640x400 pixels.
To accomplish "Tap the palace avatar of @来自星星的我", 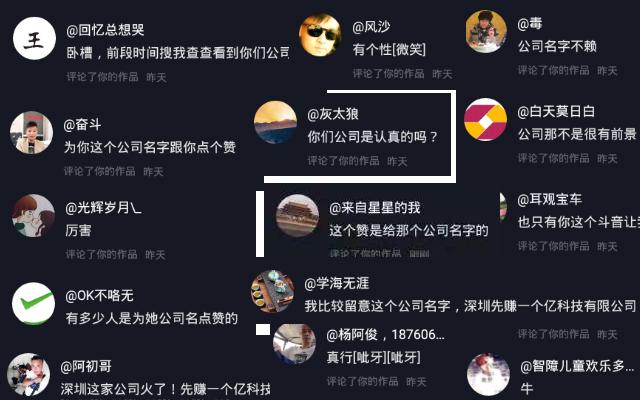I will pyautogui.click(x=297, y=216).
